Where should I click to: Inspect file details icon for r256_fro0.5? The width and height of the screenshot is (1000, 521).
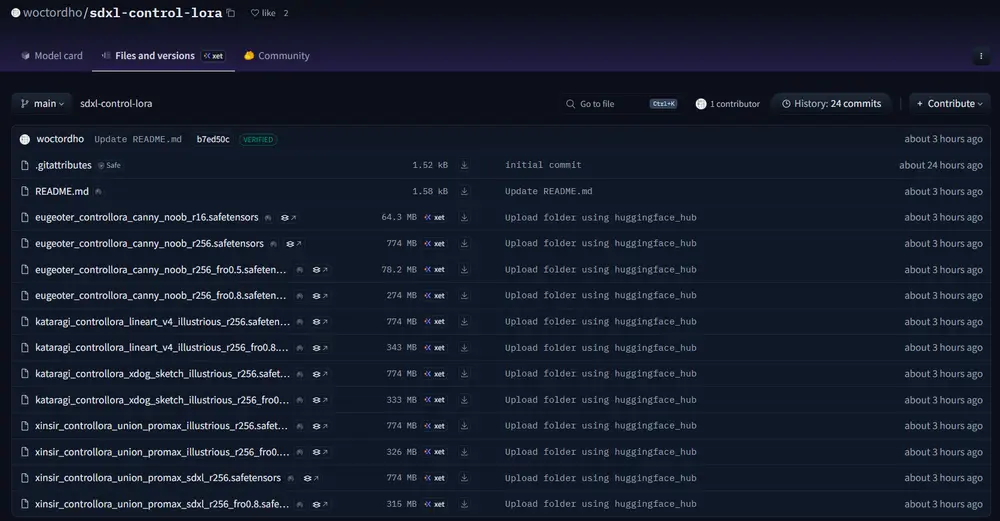coord(320,270)
